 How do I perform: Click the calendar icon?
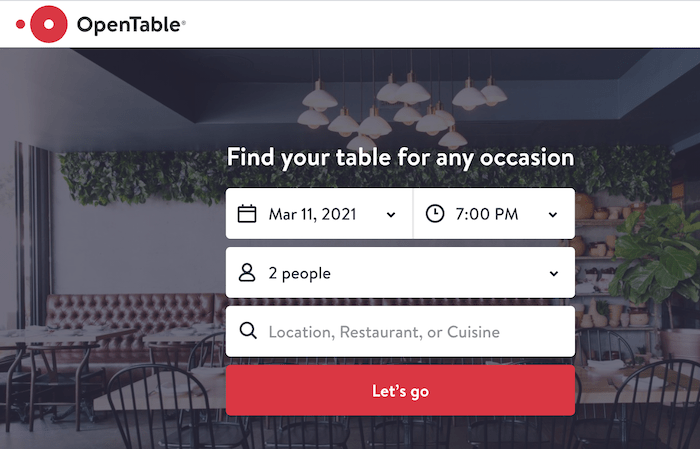point(247,213)
